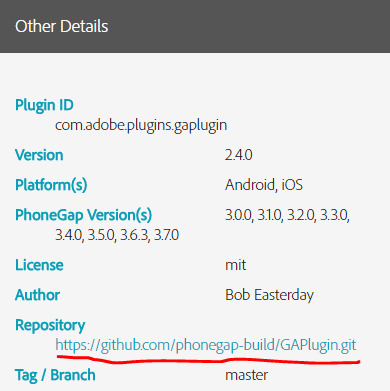Image resolution: width=390 pixels, height=391 pixels.
Task: Click the Repository label
Action: 50,325
